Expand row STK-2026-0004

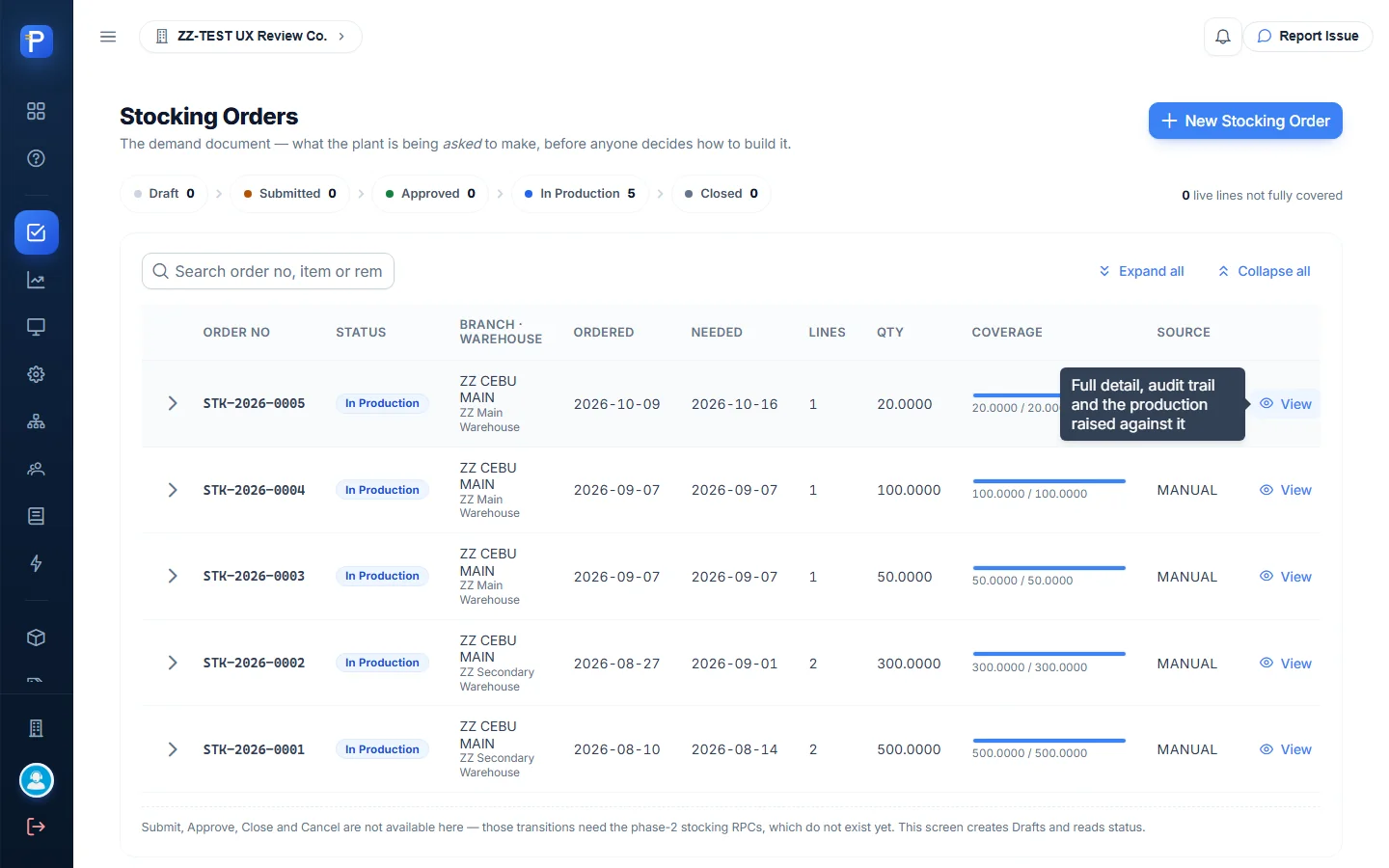point(173,490)
